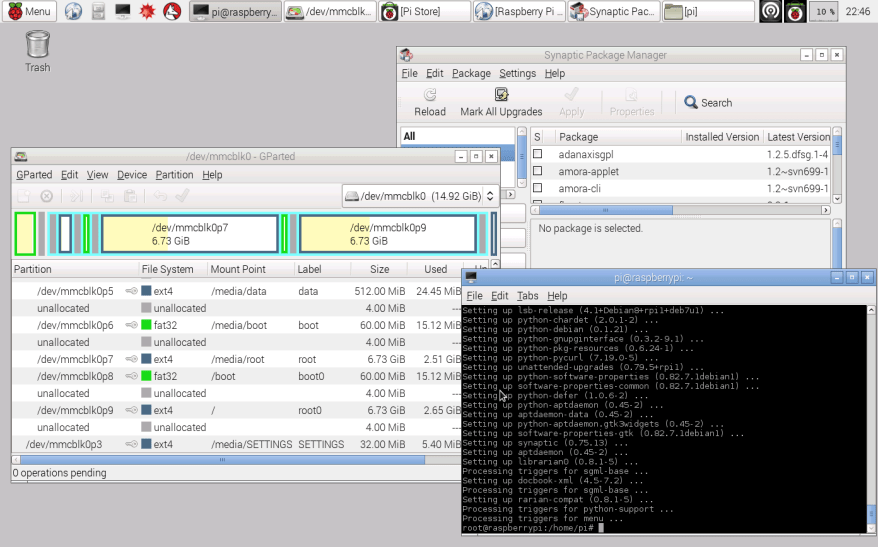Select /dev/mmcblk0p7 block in partition graphic
878x547 pixels.
coord(189,233)
